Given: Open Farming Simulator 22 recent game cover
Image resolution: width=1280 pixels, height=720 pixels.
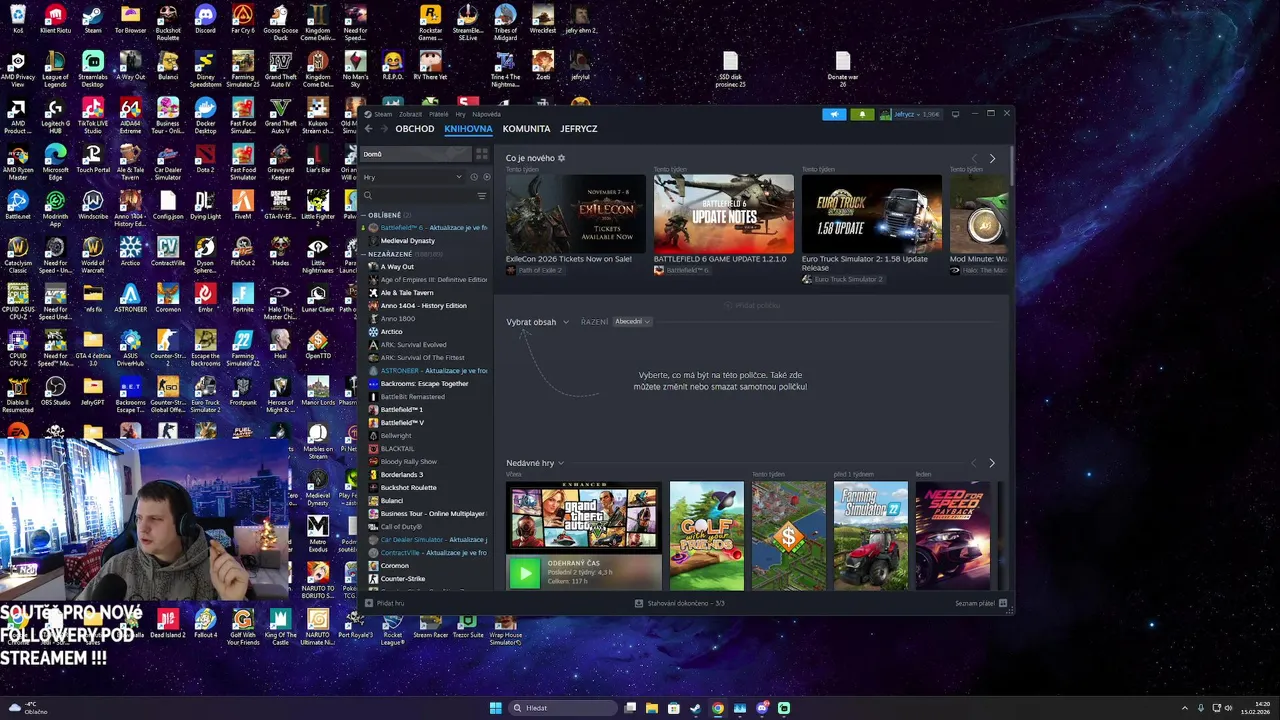Looking at the screenshot, I should [x=871, y=536].
